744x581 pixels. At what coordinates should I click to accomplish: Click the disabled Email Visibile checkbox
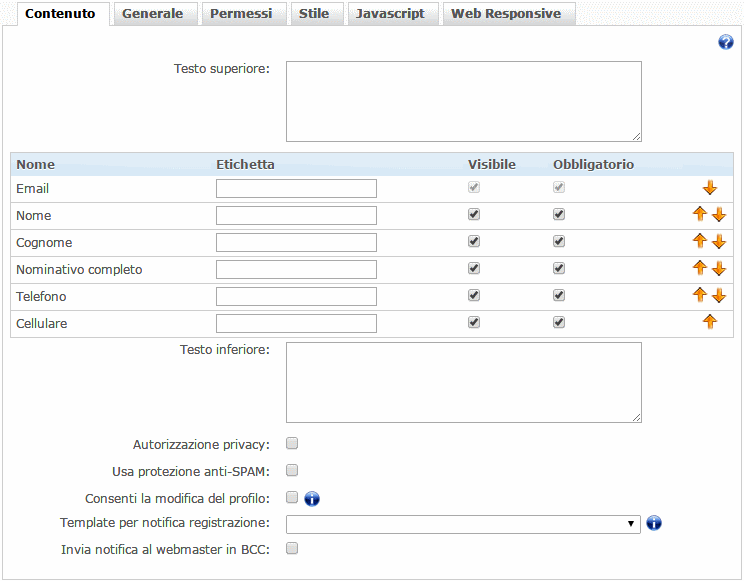click(474, 187)
